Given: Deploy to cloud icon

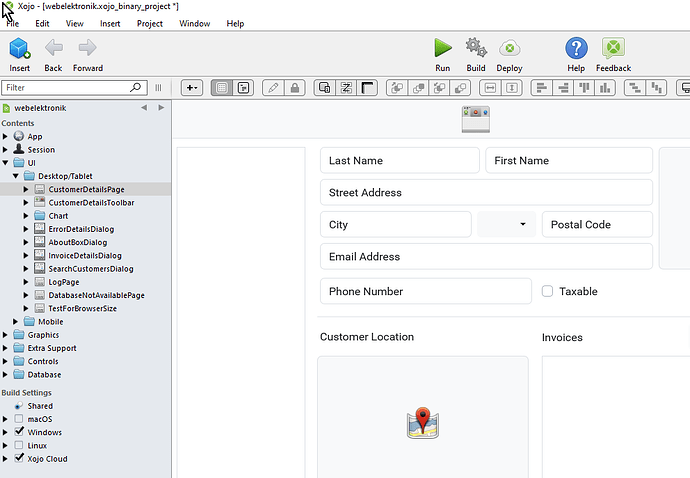Looking at the screenshot, I should tap(510, 48).
